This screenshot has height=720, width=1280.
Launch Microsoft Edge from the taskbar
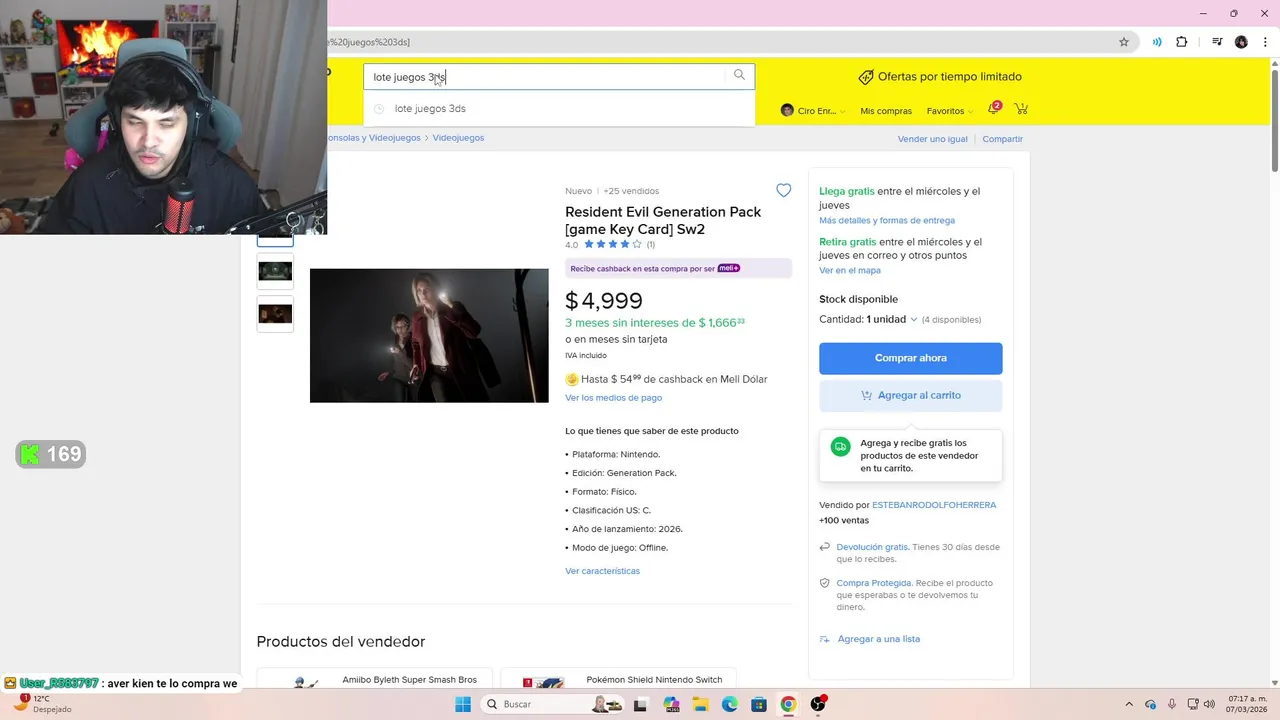pos(730,704)
